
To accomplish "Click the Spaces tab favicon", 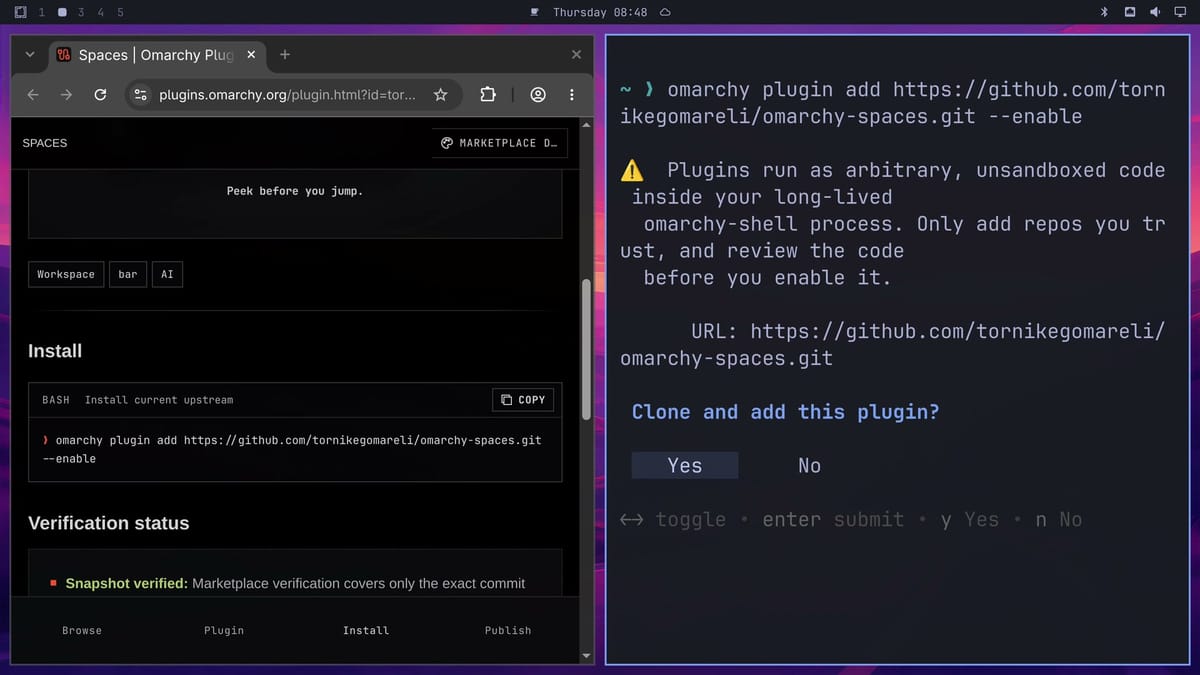I will [x=64, y=55].
